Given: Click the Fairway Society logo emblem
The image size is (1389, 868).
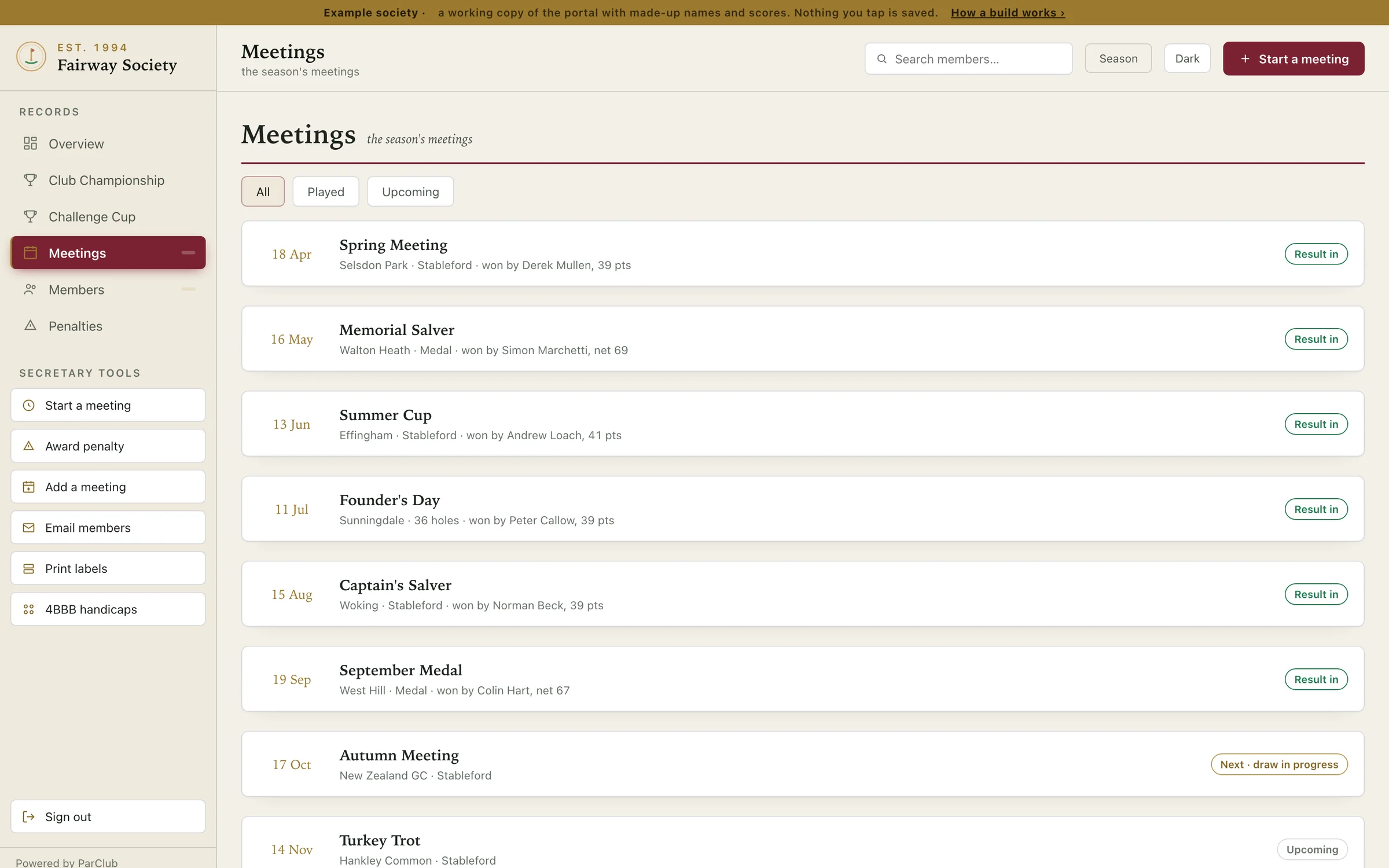Looking at the screenshot, I should [31, 57].
